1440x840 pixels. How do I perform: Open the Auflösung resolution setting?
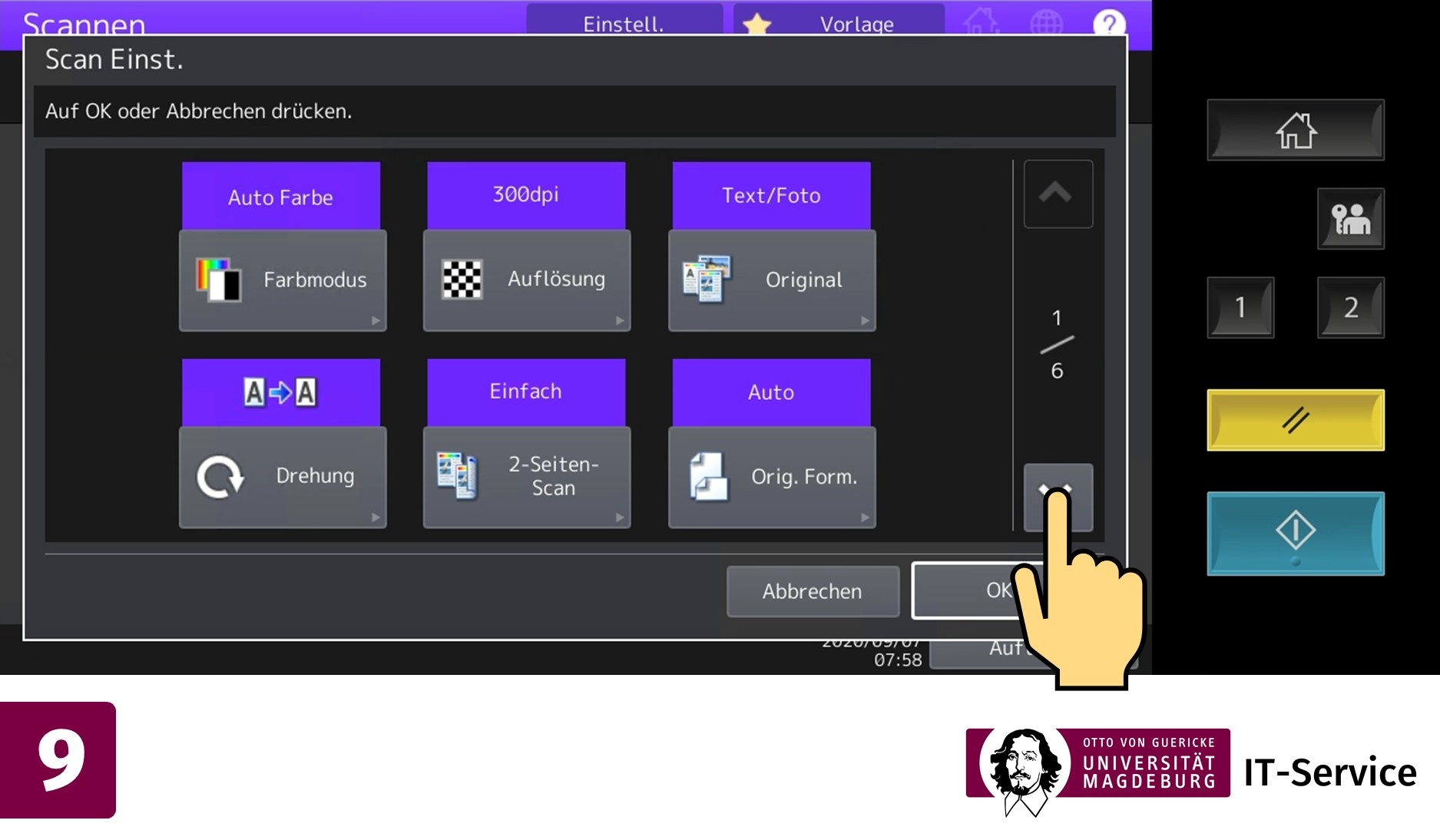pos(527,280)
